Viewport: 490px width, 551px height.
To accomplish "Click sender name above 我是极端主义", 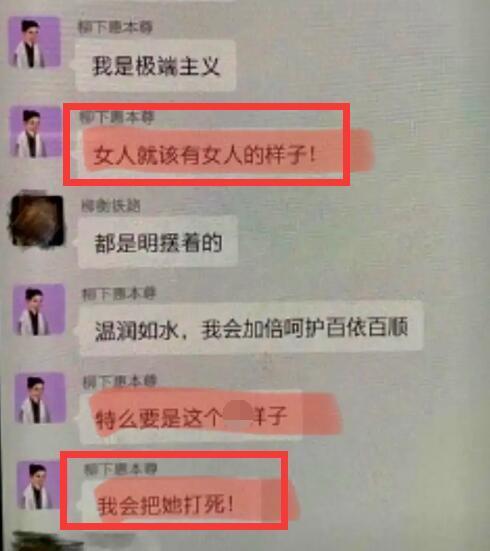I will pyautogui.click(x=115, y=27).
